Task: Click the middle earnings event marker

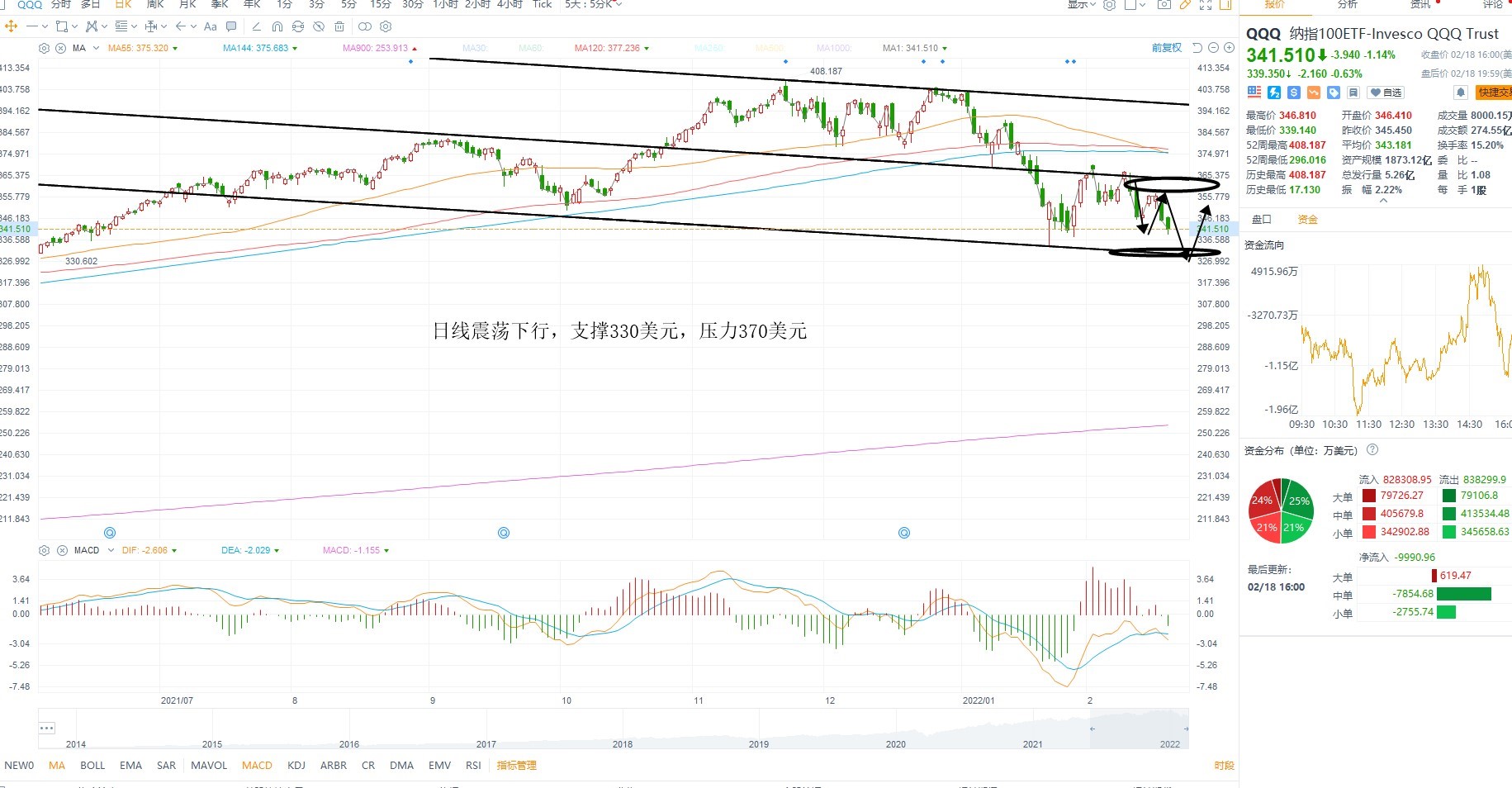Action: (504, 533)
